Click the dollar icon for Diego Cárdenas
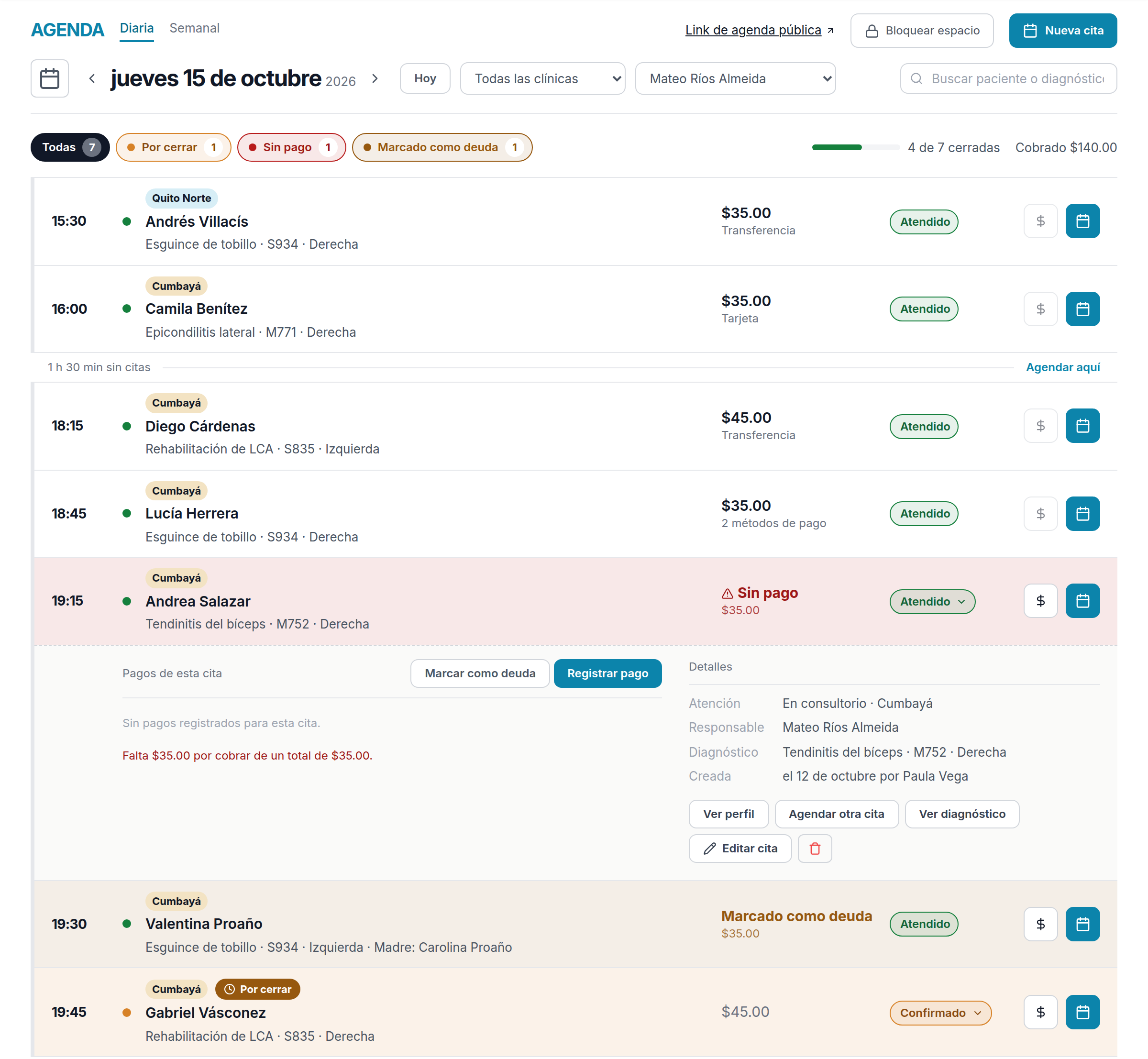The height and width of the screenshot is (1059, 1148). click(x=1041, y=426)
